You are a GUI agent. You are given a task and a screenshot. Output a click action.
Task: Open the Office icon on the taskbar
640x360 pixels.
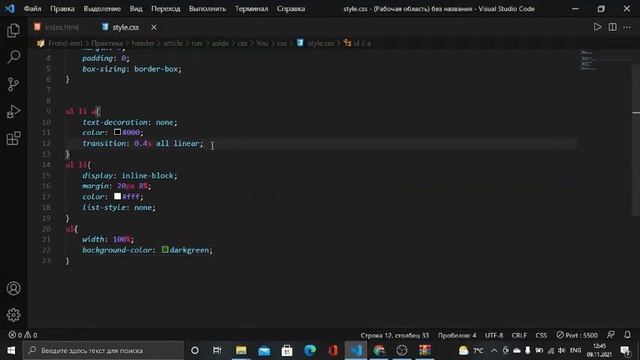coord(333,350)
